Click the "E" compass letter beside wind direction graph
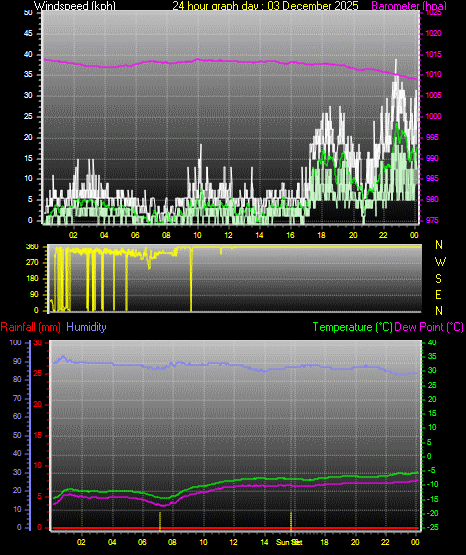 pyautogui.click(x=438, y=295)
